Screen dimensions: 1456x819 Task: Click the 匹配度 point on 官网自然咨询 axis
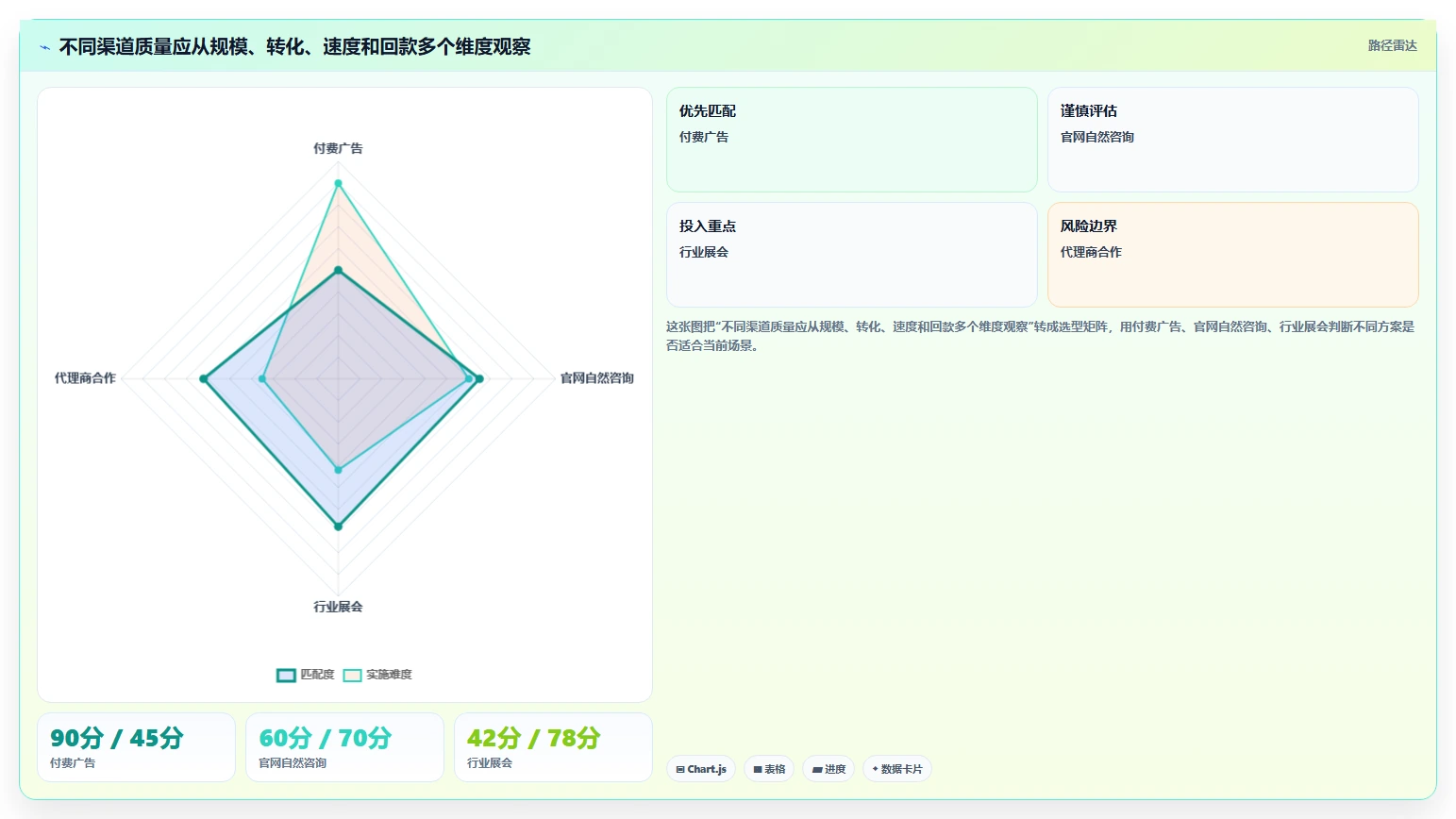[x=479, y=379]
